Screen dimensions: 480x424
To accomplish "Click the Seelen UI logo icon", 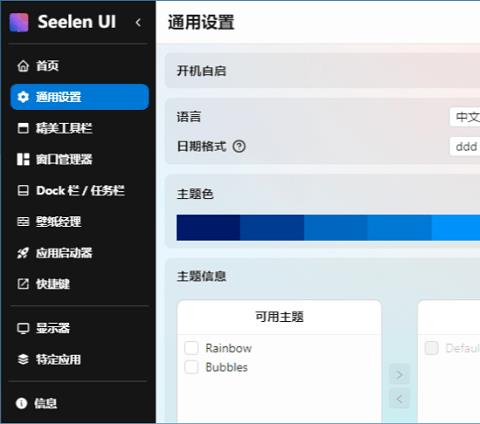I will coord(19,22).
